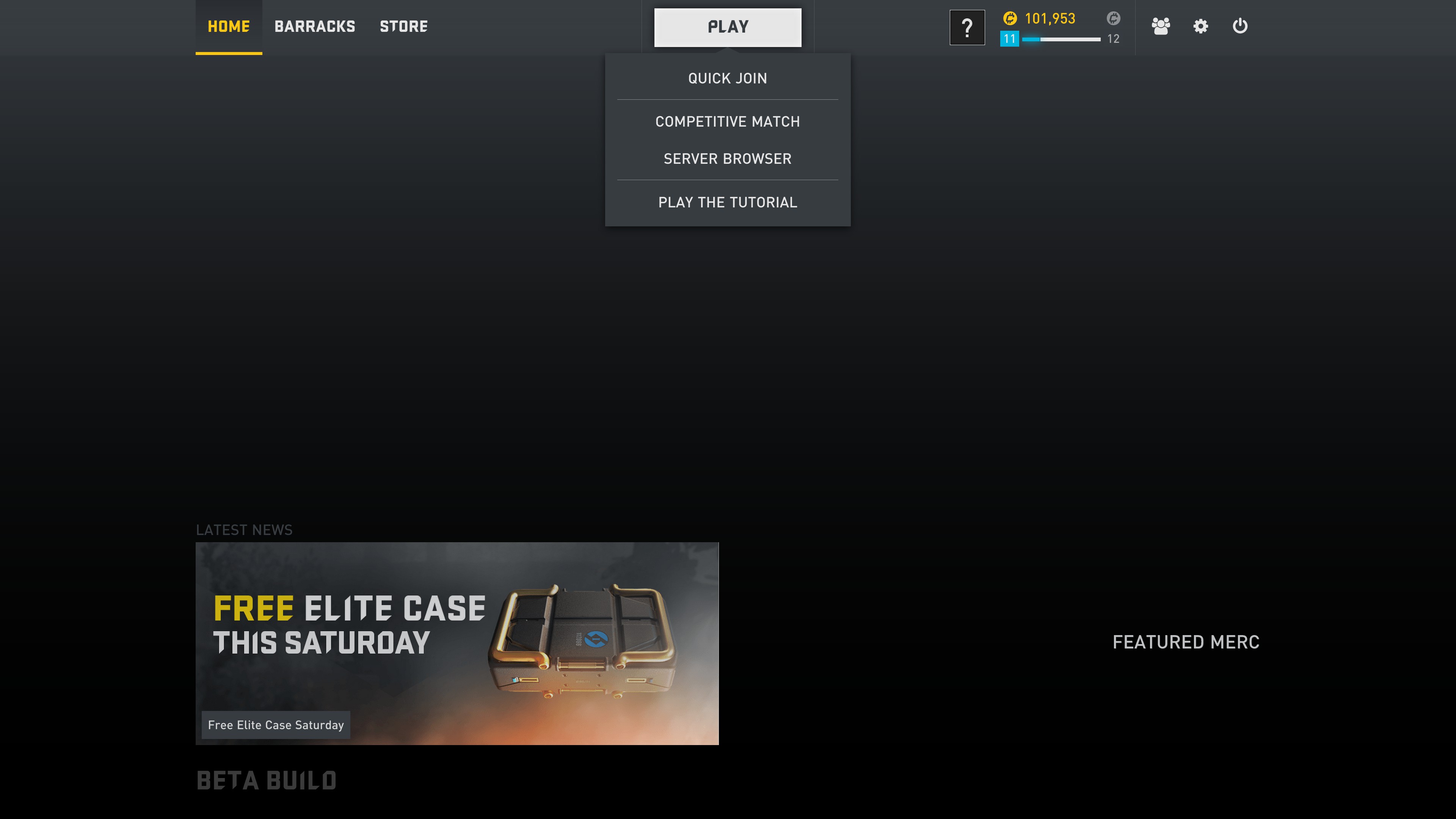Image resolution: width=1456 pixels, height=819 pixels.
Task: Open settings via the gear icon
Action: click(1200, 26)
